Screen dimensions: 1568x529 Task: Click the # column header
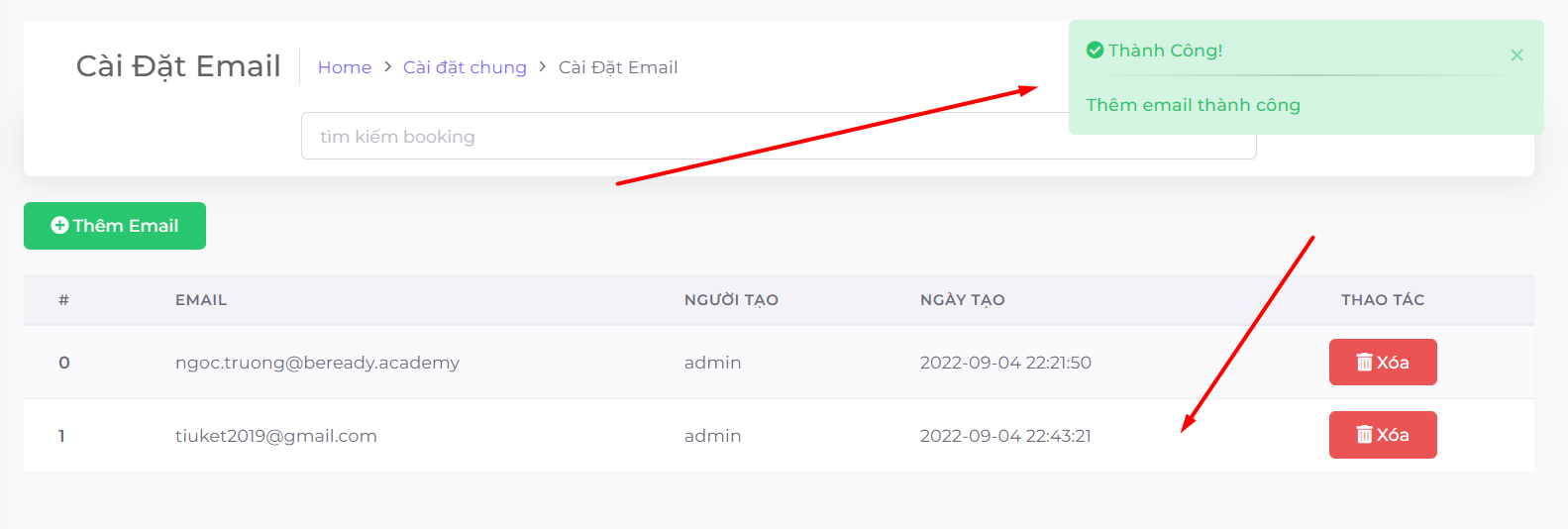coord(63,300)
